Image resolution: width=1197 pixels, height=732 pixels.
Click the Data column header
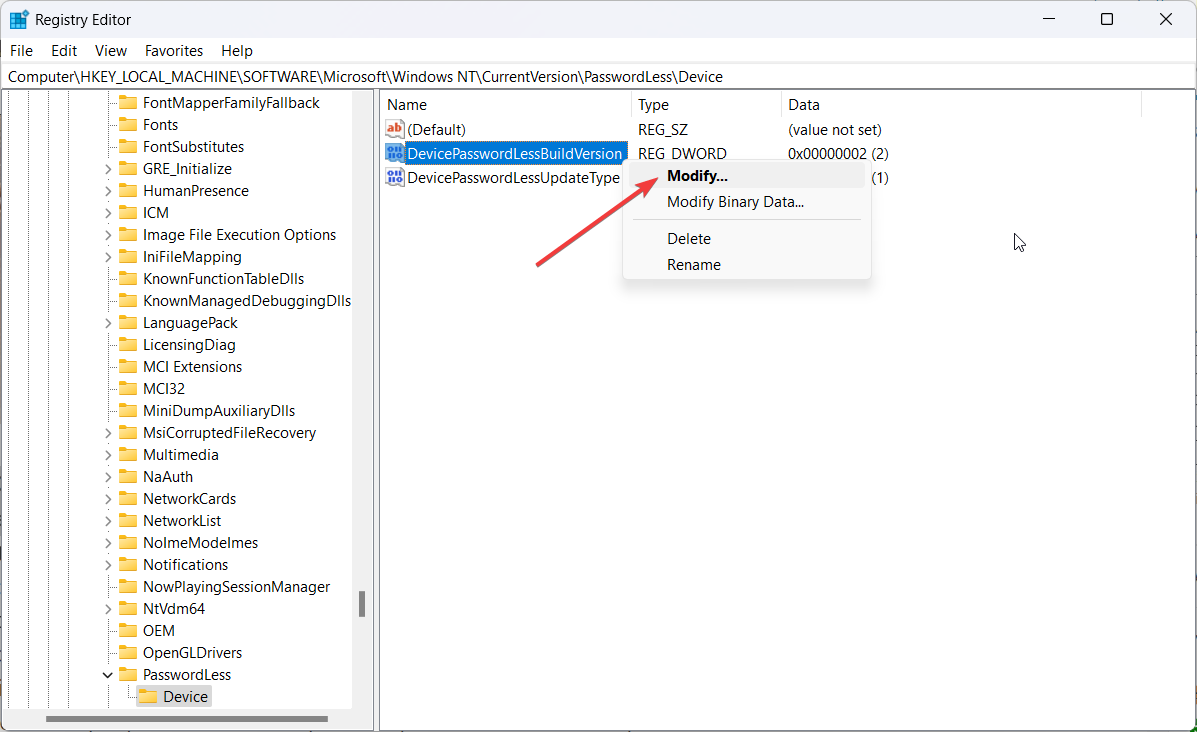[x=961, y=105]
